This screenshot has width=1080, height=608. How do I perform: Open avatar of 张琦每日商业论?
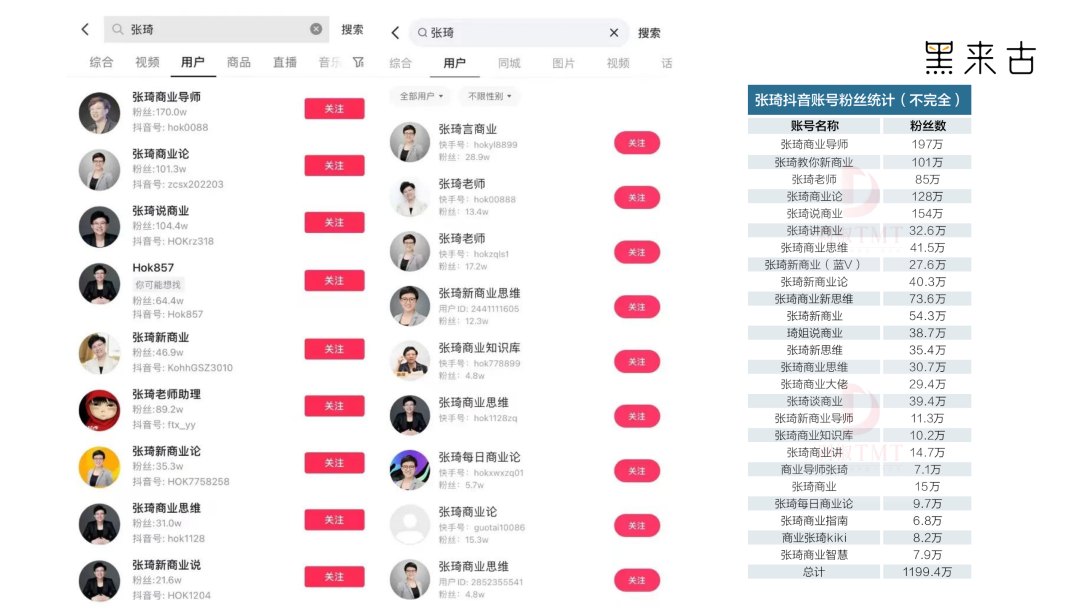(x=410, y=470)
